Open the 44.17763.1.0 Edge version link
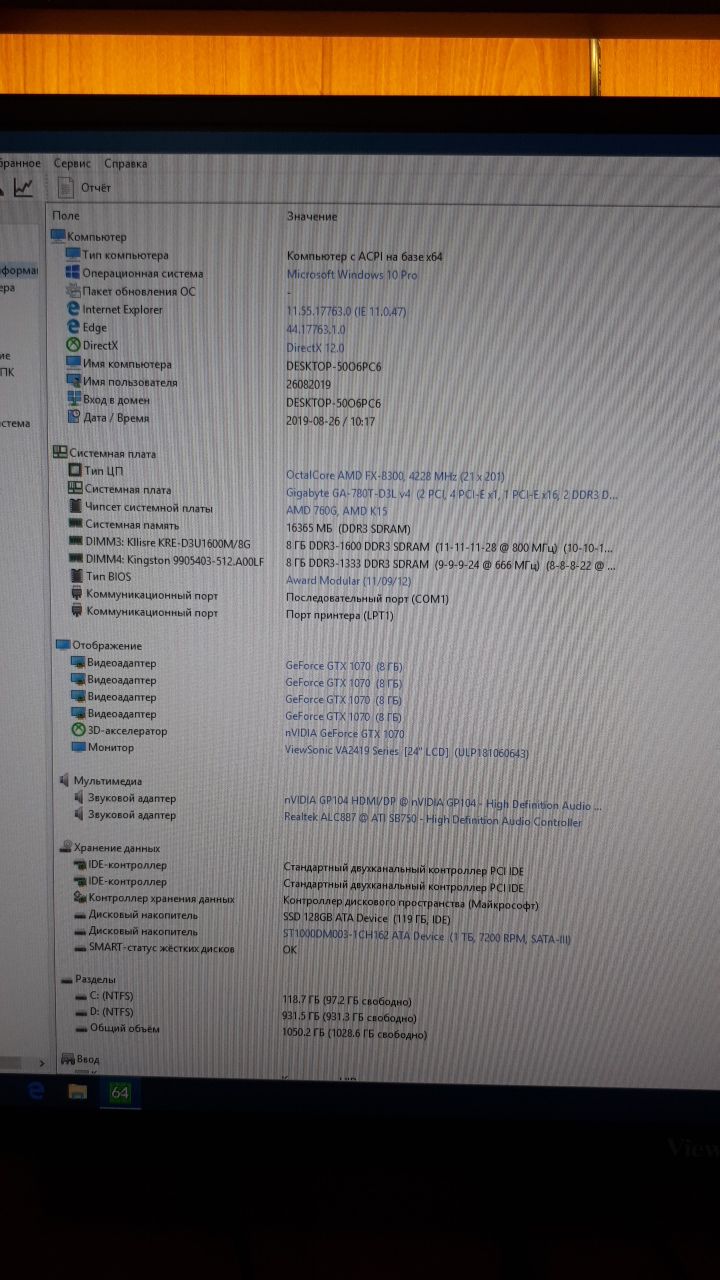 [316, 329]
